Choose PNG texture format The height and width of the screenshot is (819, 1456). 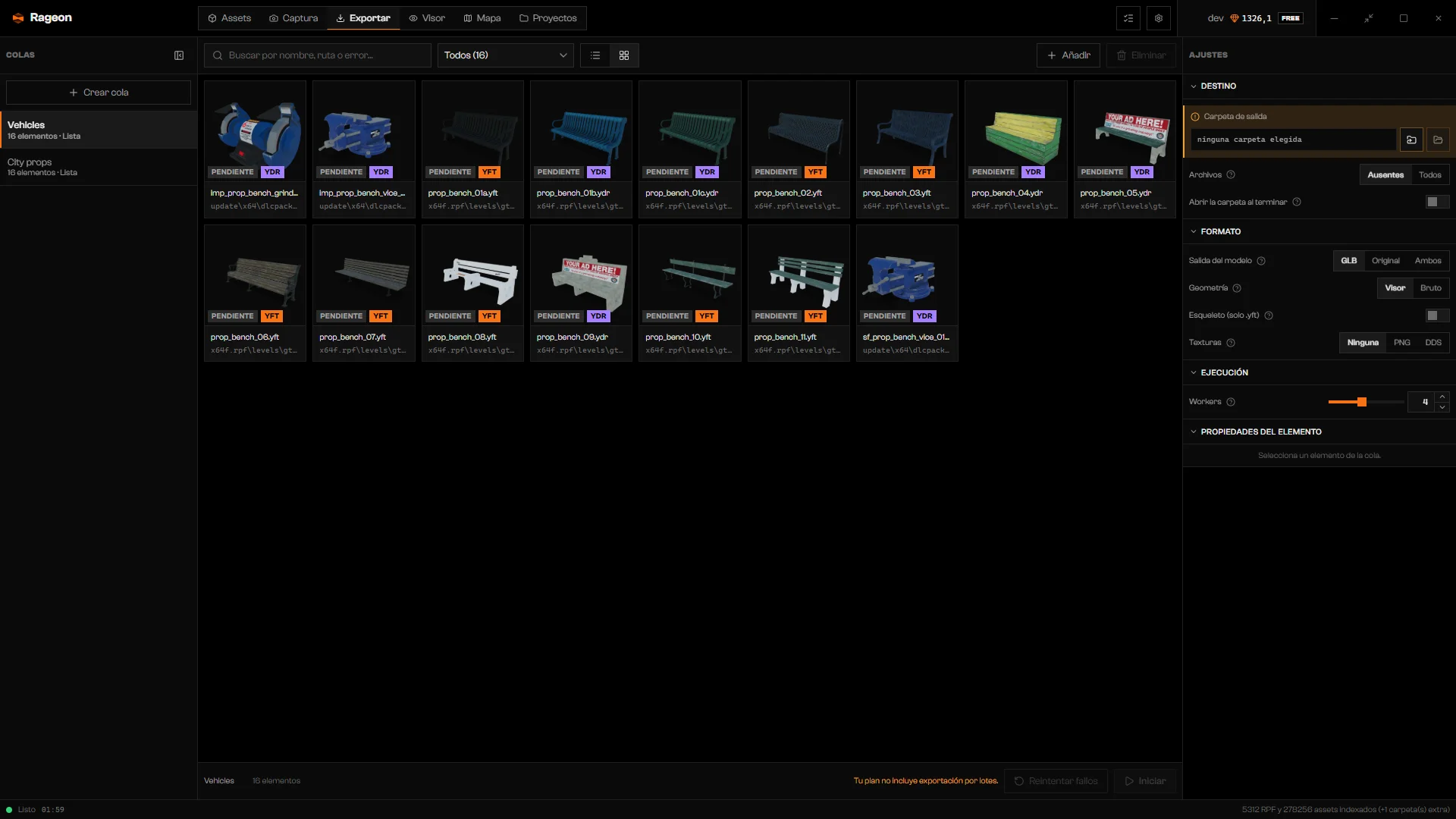pyautogui.click(x=1402, y=343)
